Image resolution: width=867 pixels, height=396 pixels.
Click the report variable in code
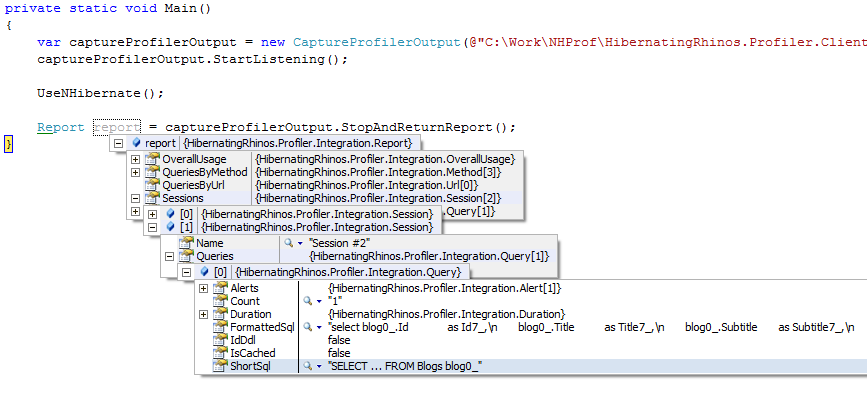(x=117, y=127)
